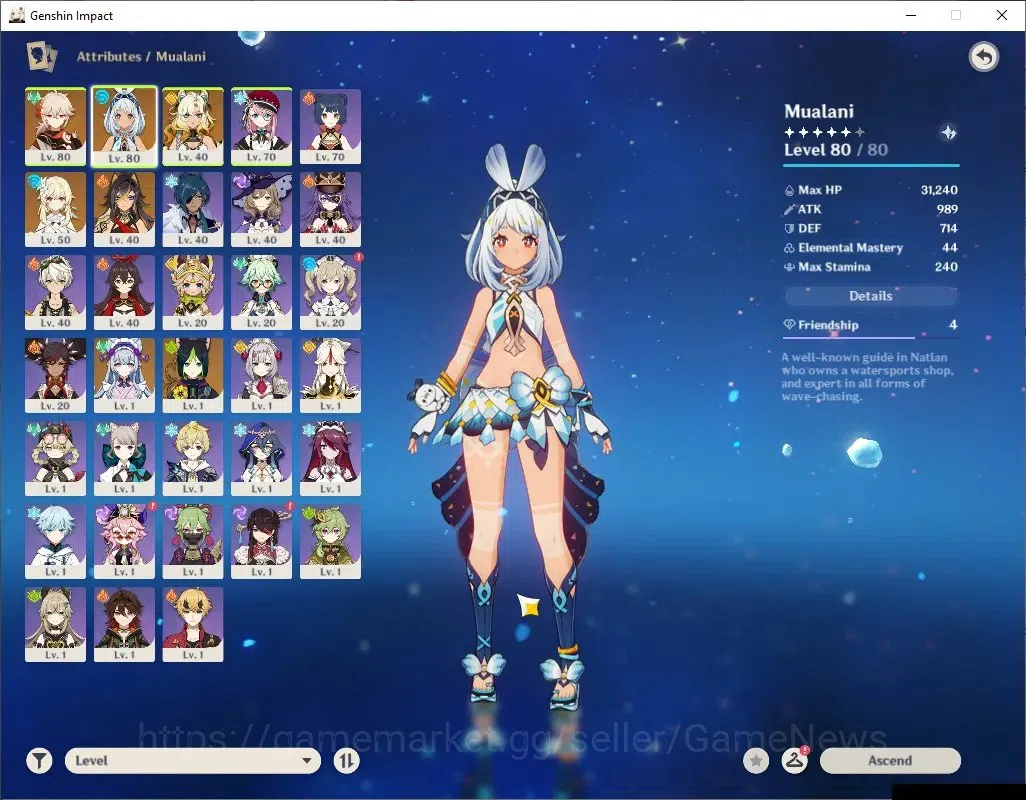Select Xiangling portrait at Lv. 70

pos(330,126)
